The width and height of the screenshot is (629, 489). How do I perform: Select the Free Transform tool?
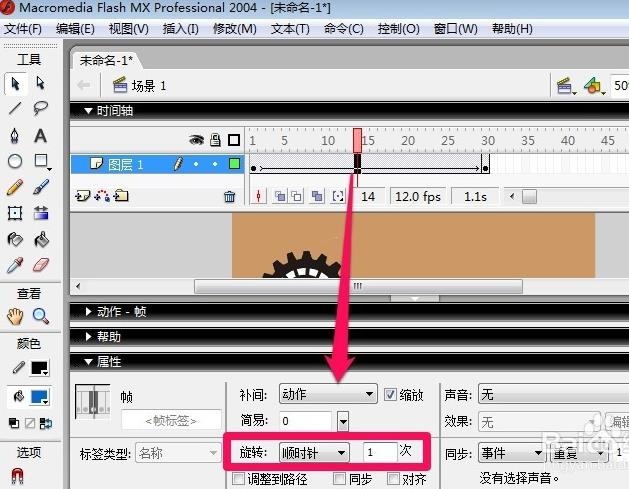(15, 213)
